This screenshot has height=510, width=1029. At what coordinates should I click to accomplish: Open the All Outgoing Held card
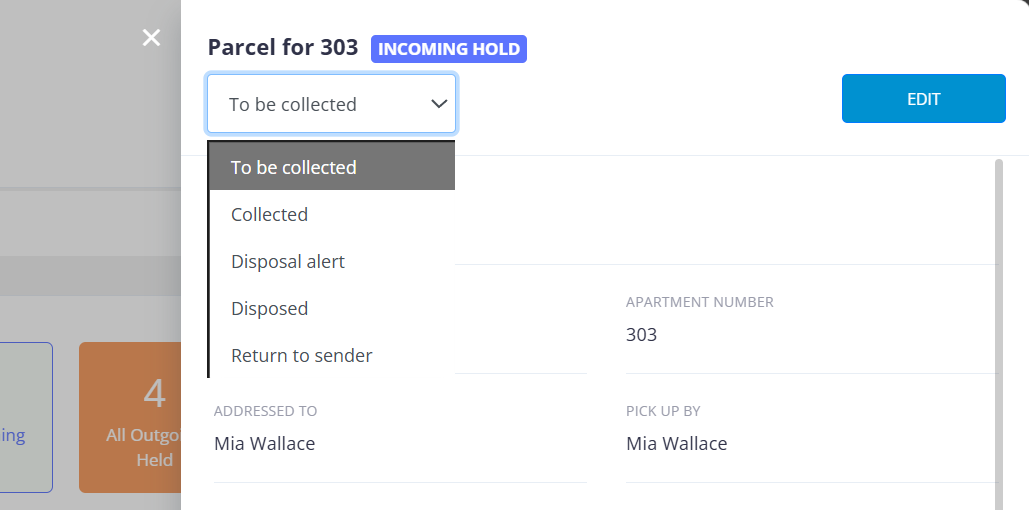130,418
